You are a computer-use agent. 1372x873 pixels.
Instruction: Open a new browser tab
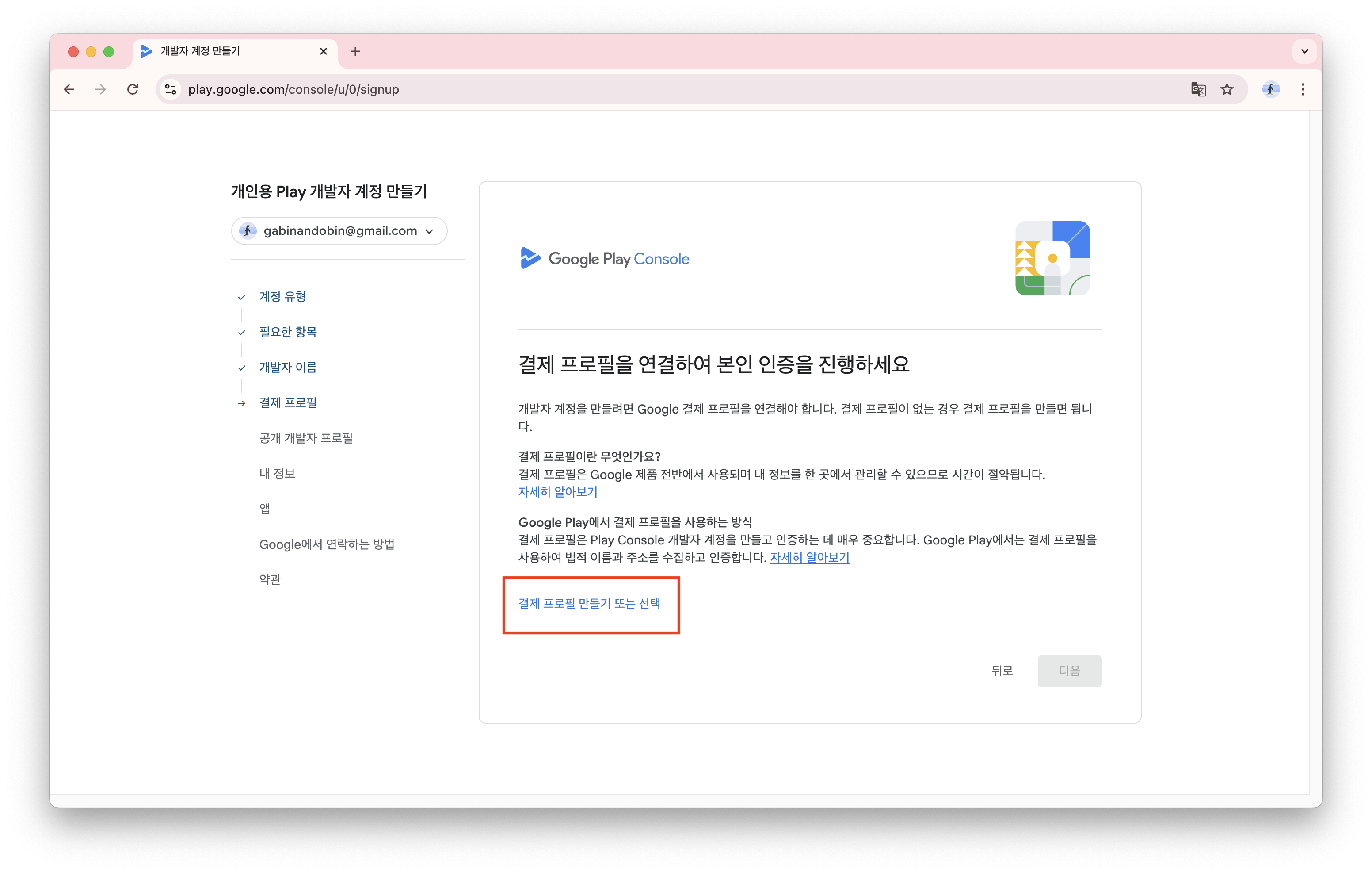(355, 51)
